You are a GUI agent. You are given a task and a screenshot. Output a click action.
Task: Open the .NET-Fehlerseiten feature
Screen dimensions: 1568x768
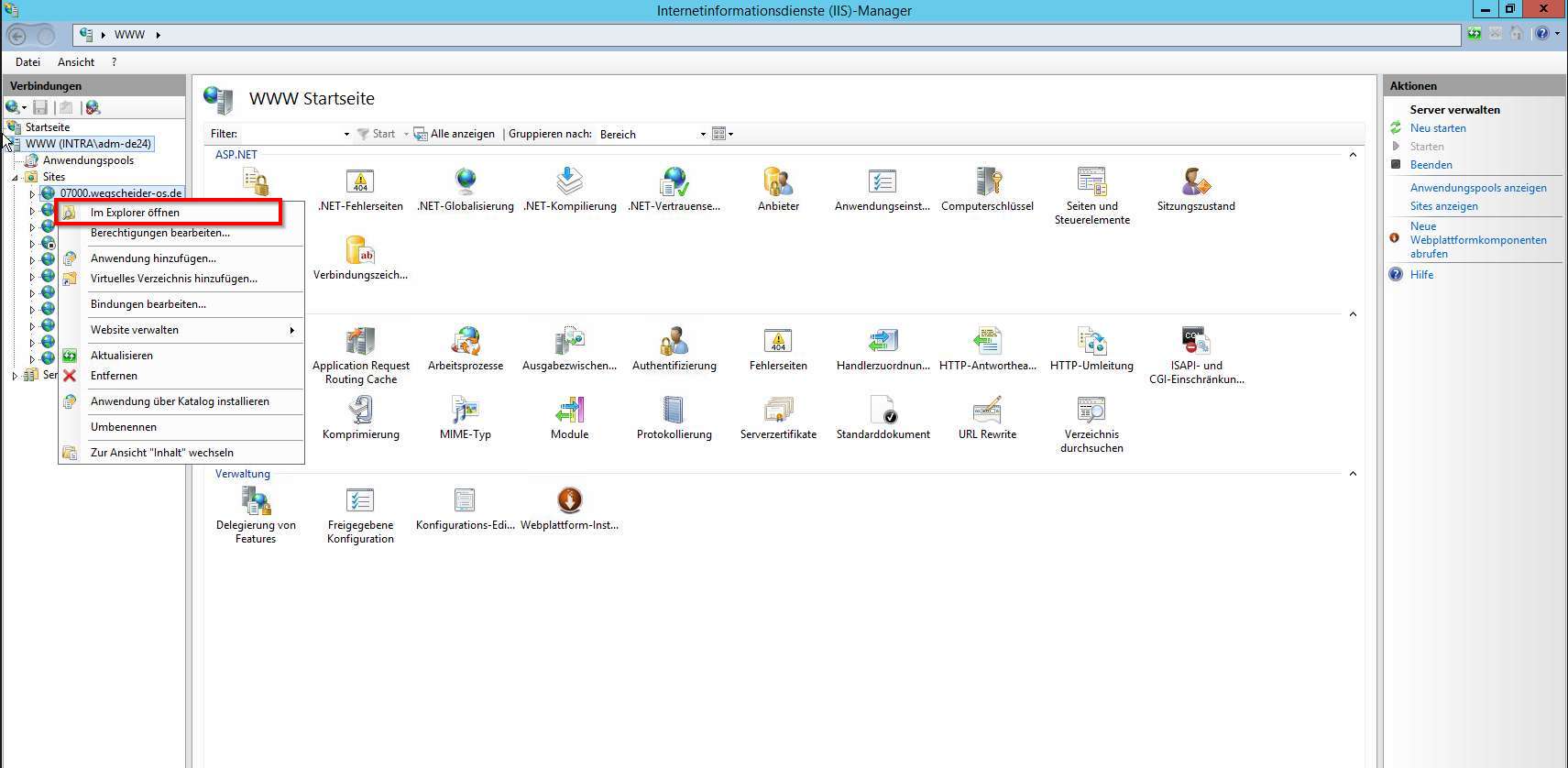(x=360, y=190)
